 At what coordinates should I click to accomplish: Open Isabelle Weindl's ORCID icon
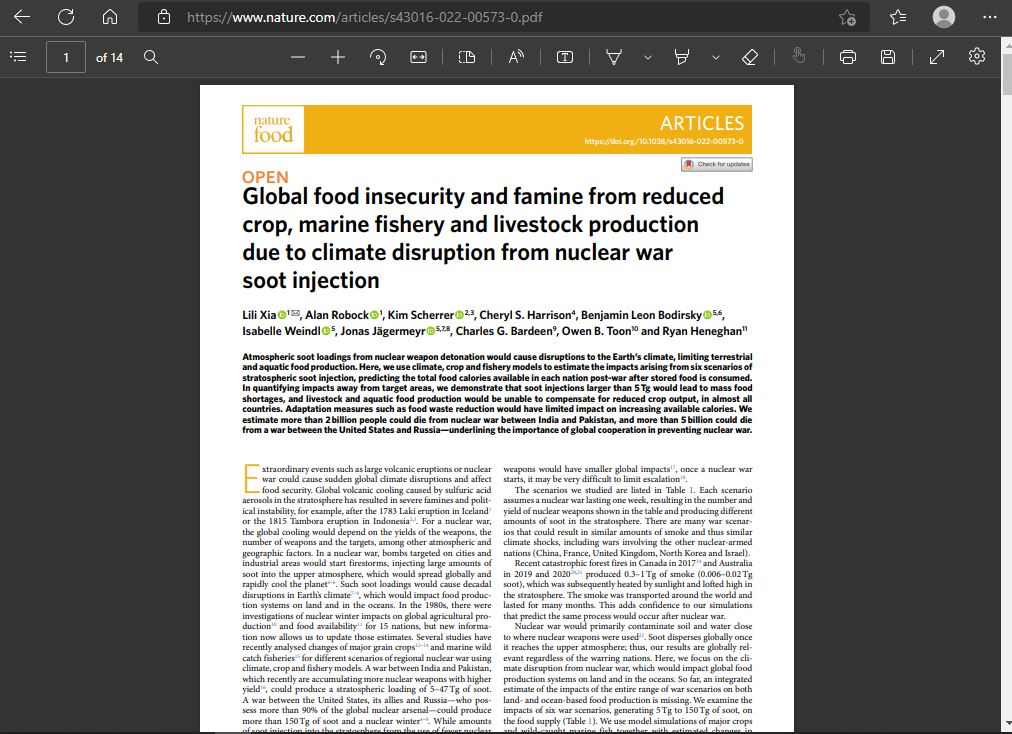pos(326,331)
